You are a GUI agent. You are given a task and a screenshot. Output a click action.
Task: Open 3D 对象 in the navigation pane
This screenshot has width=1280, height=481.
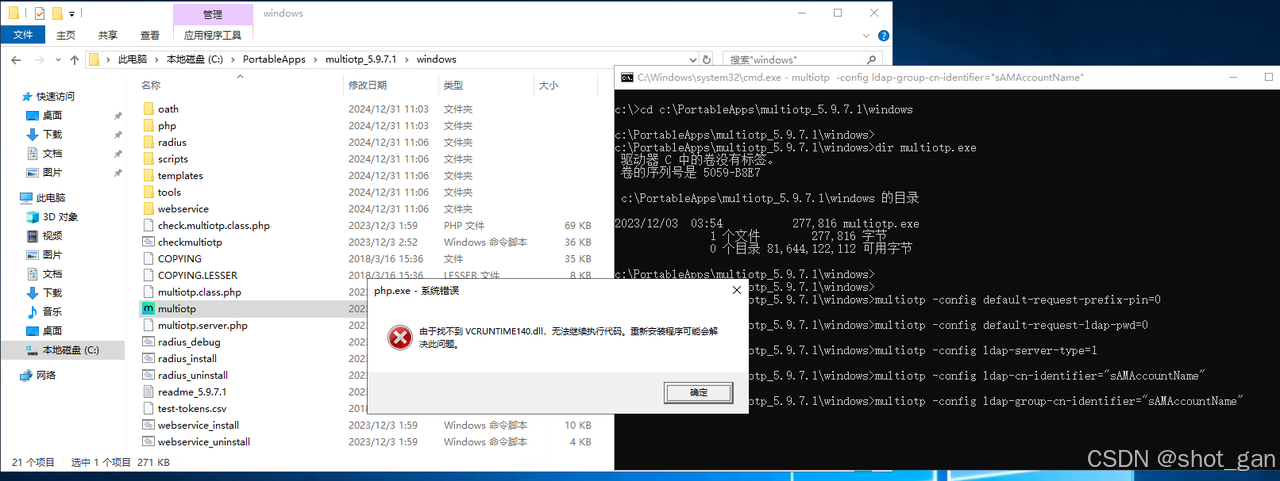click(x=60, y=217)
